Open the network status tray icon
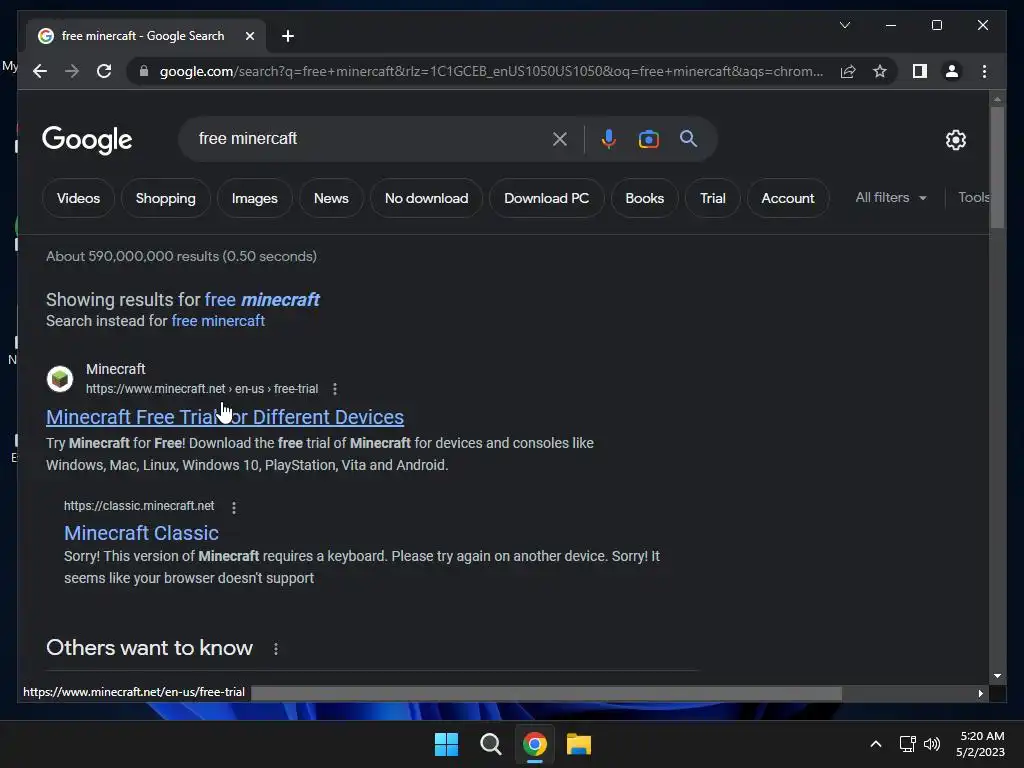 [907, 744]
